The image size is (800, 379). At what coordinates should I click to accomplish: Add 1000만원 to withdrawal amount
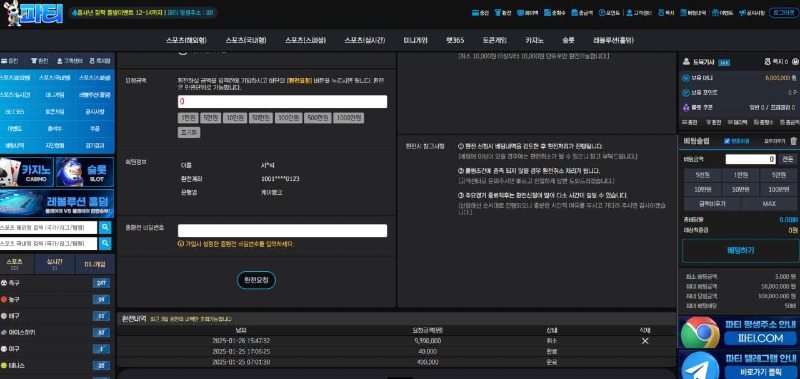click(x=348, y=118)
